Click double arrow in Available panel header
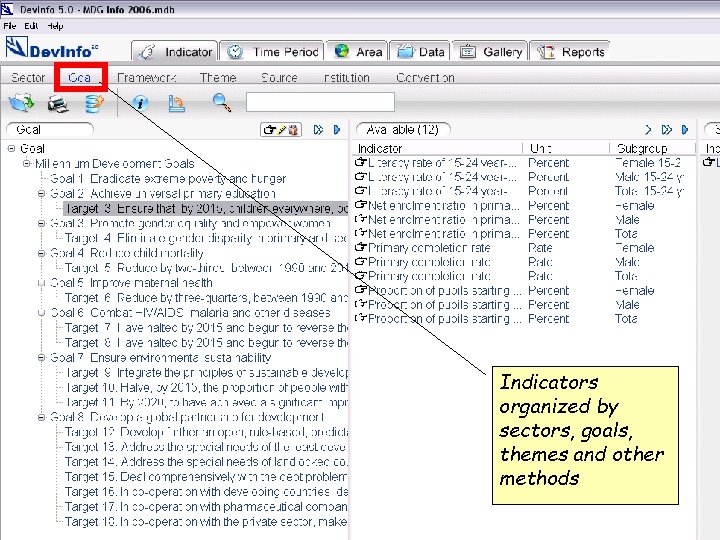 667,130
